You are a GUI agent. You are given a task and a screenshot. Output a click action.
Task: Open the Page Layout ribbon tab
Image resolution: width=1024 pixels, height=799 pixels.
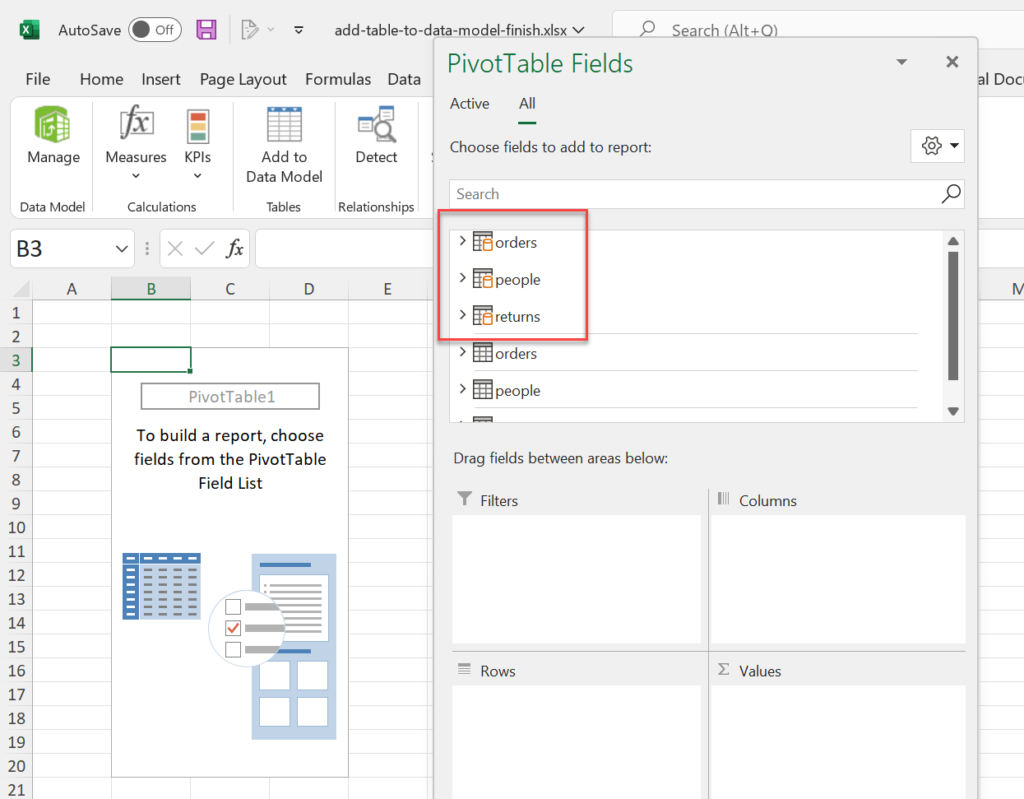coord(243,79)
